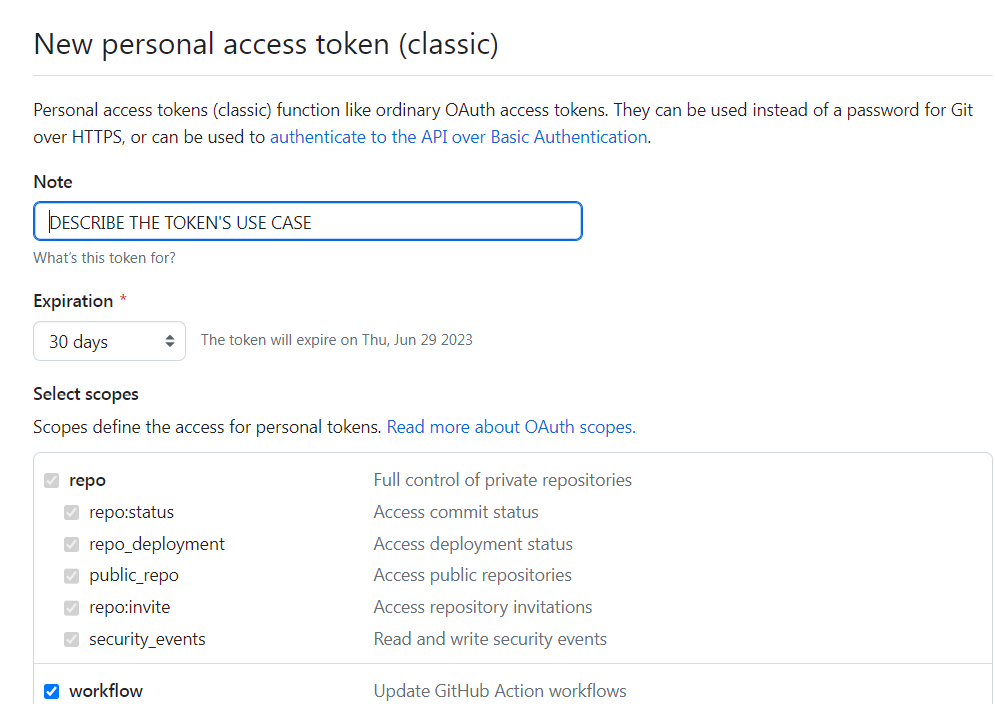This screenshot has width=995, height=704.
Task: Click the Note input field
Action: point(308,222)
